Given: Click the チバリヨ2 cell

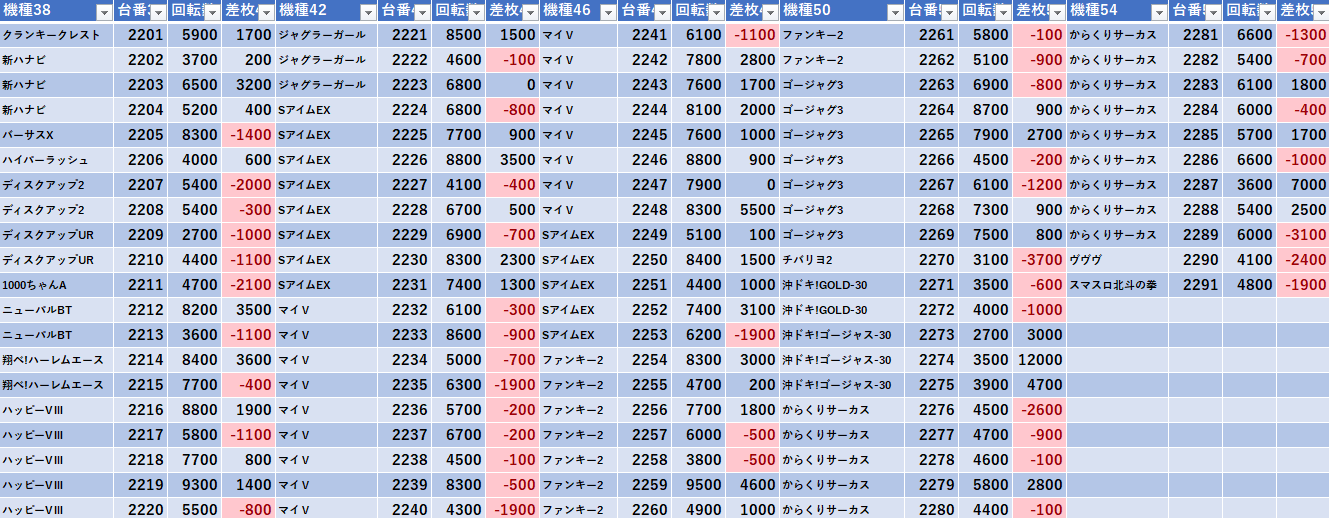Looking at the screenshot, I should point(842,260).
